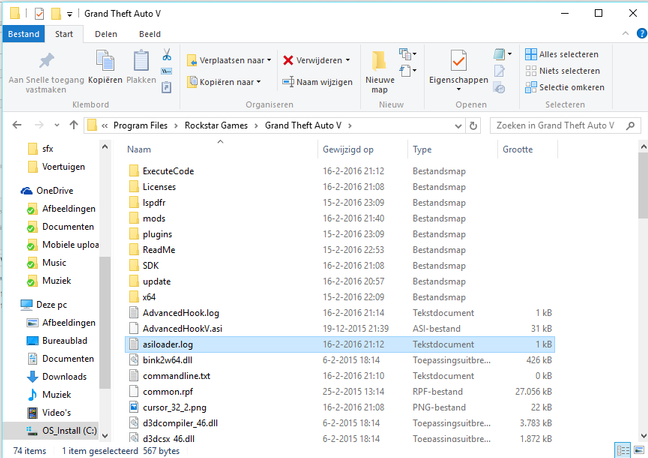
Task: Select common.rpf file
Action: click(340, 391)
